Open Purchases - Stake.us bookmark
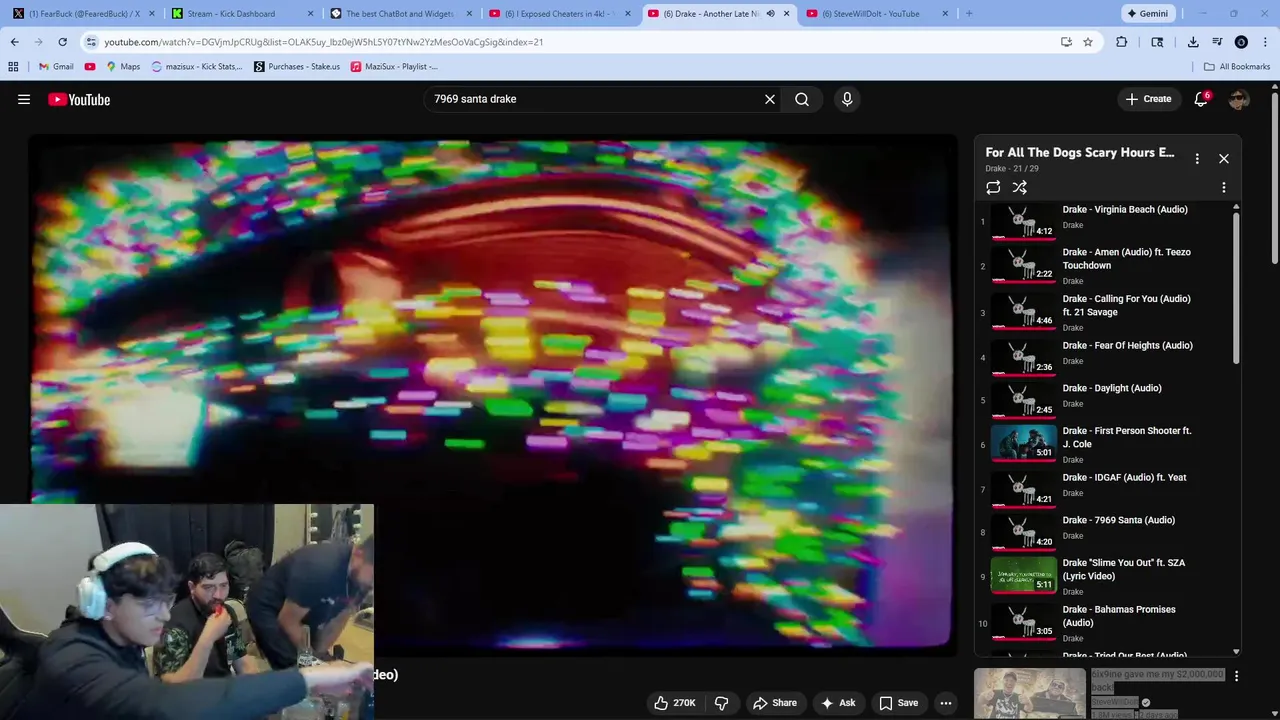Screen dimensions: 1280x720 297,67
